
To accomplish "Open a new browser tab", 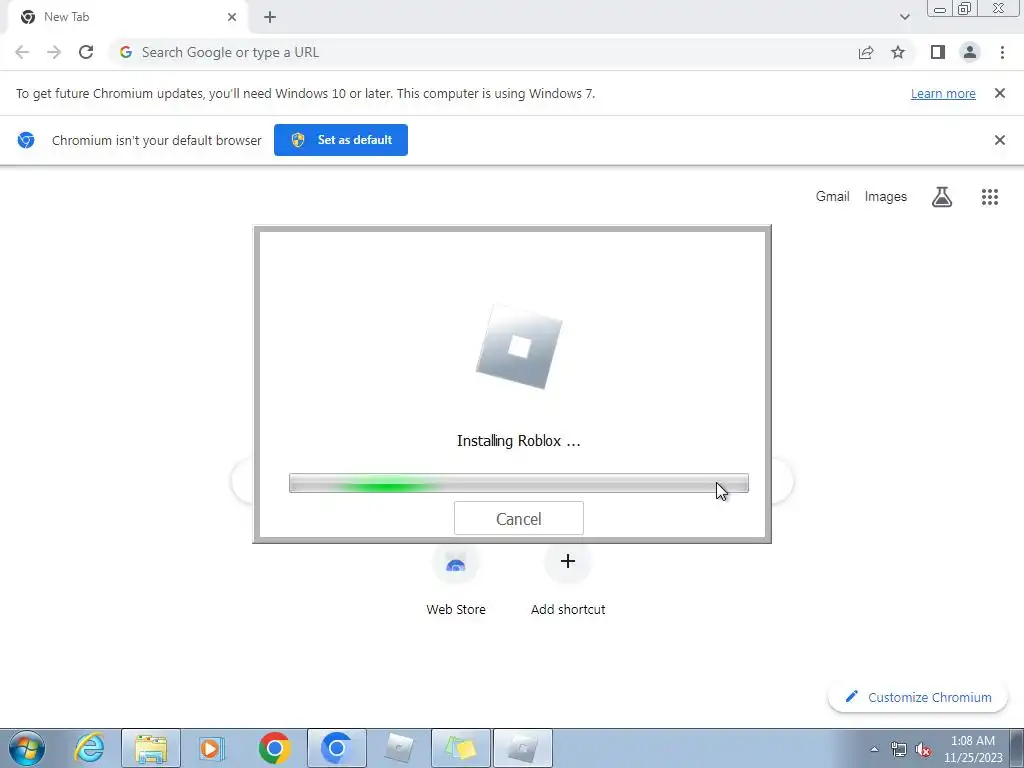I will pyautogui.click(x=270, y=17).
